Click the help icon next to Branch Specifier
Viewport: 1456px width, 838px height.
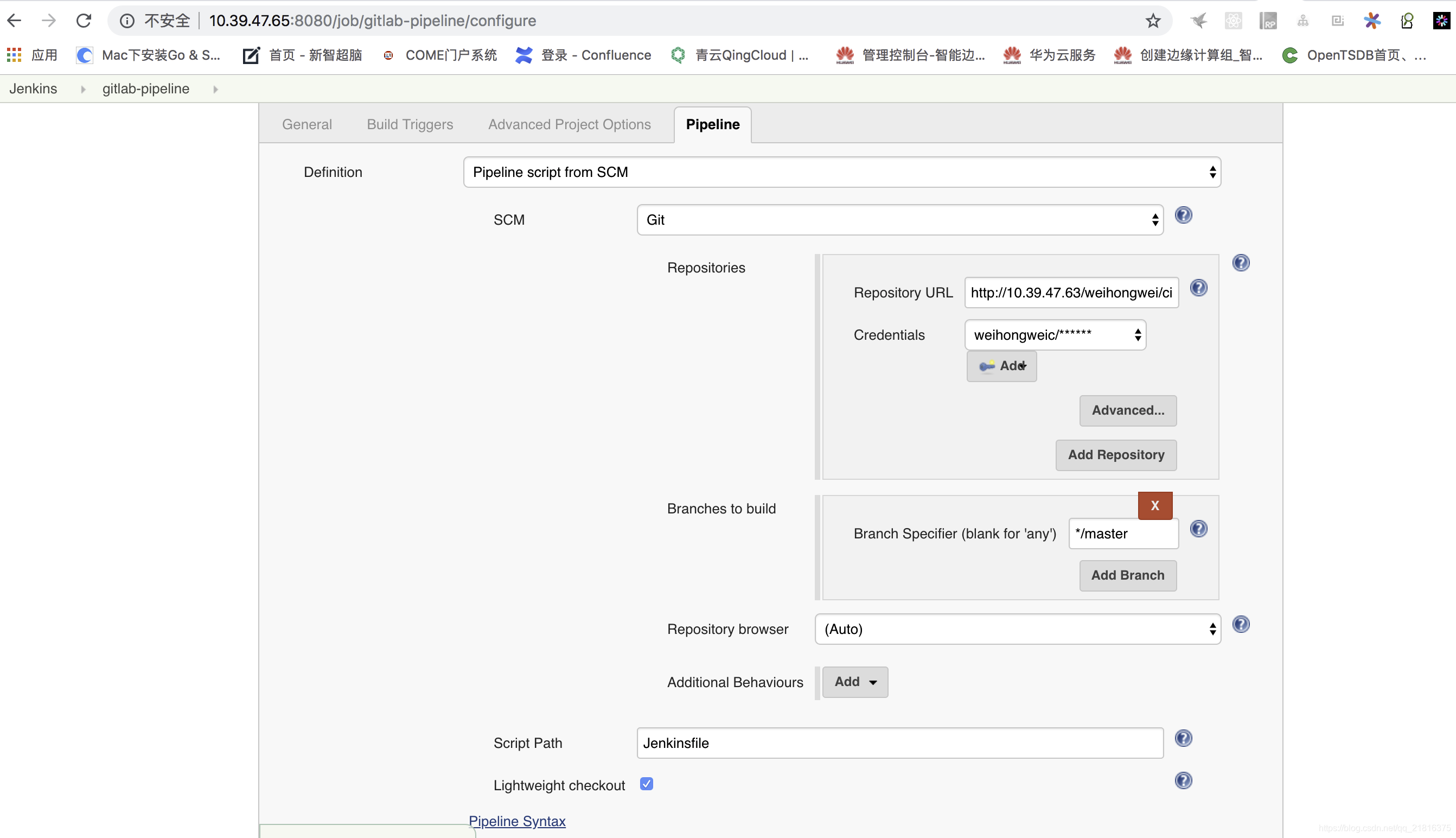[x=1199, y=529]
